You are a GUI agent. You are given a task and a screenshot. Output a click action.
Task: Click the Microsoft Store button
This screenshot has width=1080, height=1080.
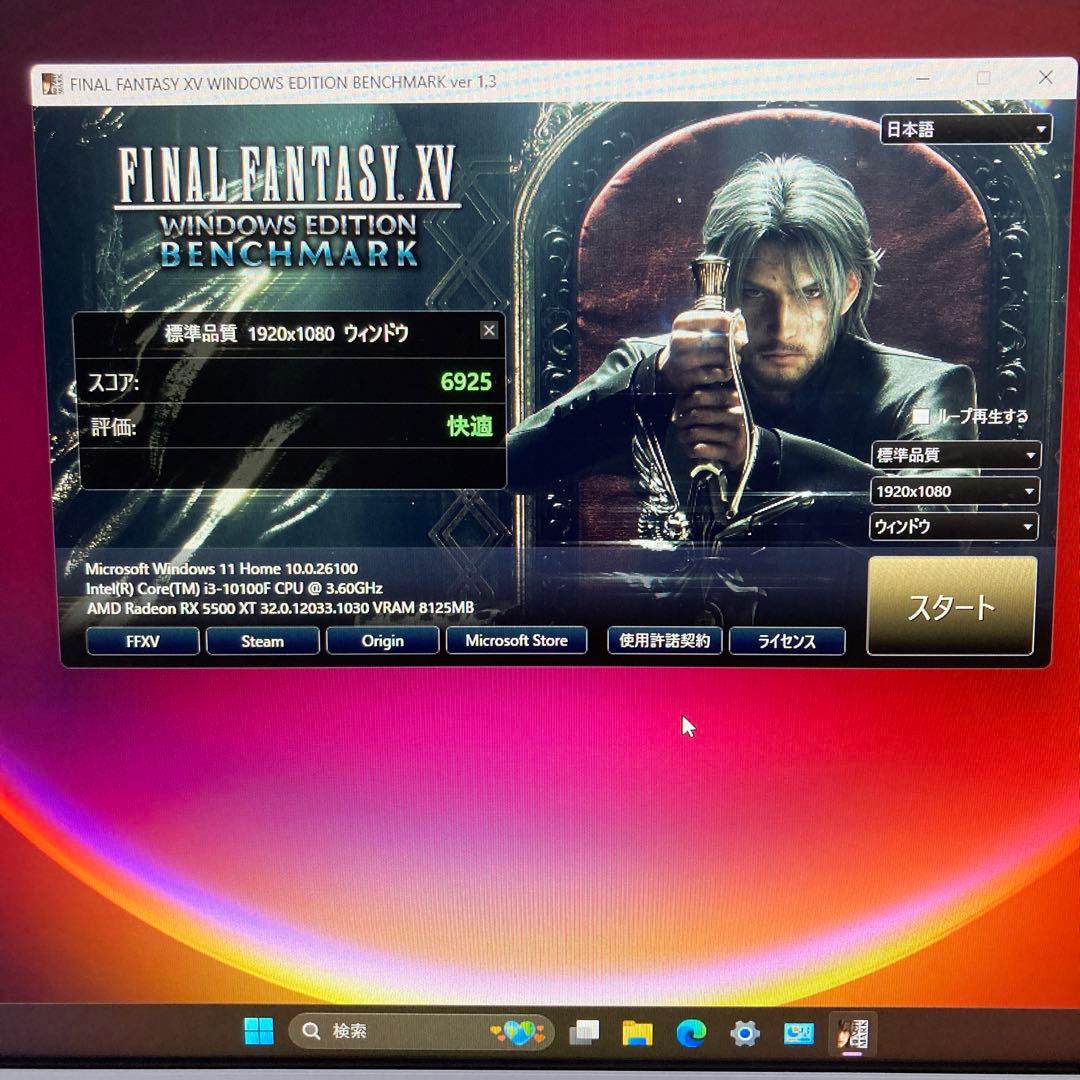[516, 640]
